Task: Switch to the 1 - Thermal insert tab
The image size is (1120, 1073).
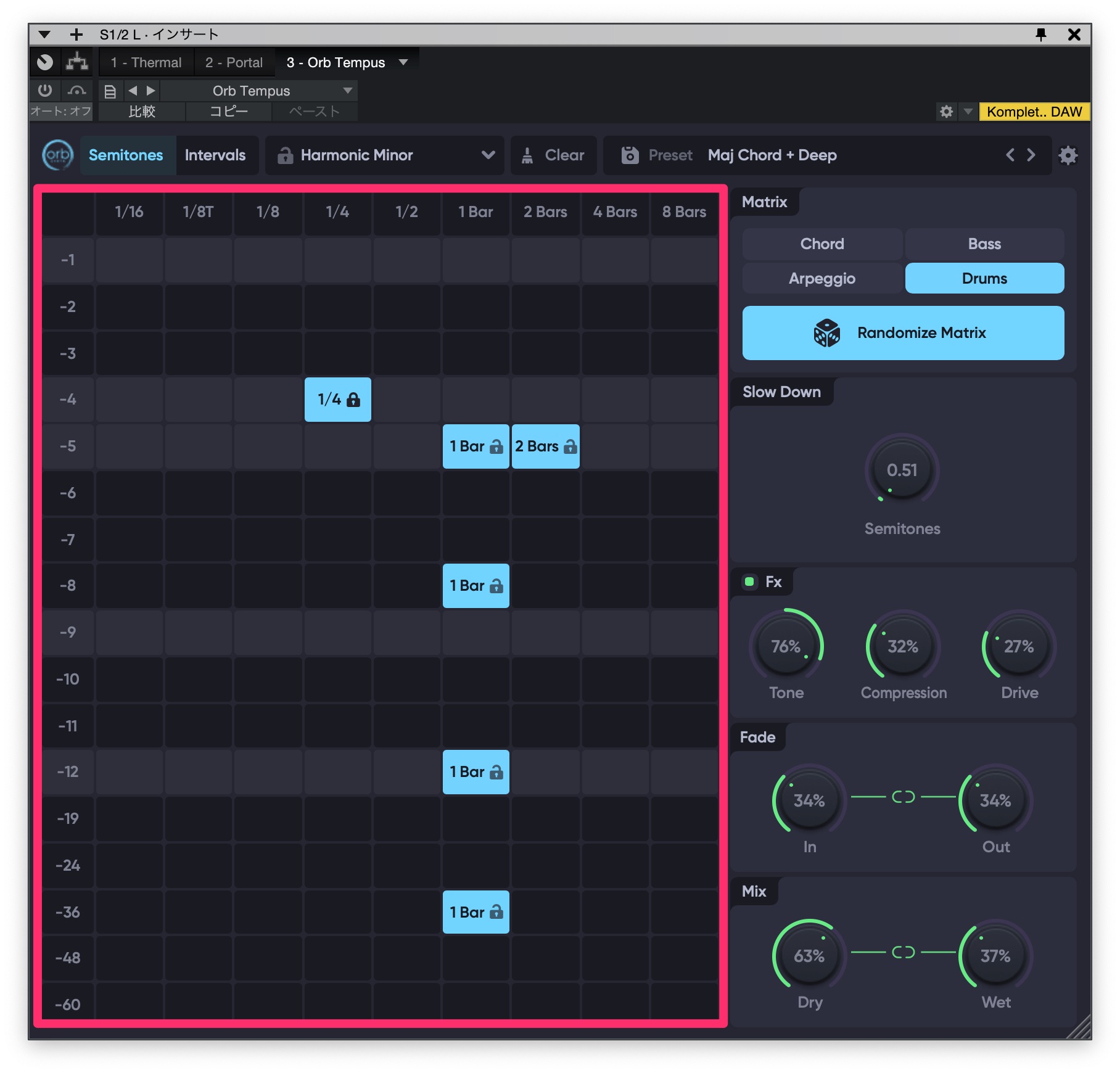Action: [x=146, y=62]
